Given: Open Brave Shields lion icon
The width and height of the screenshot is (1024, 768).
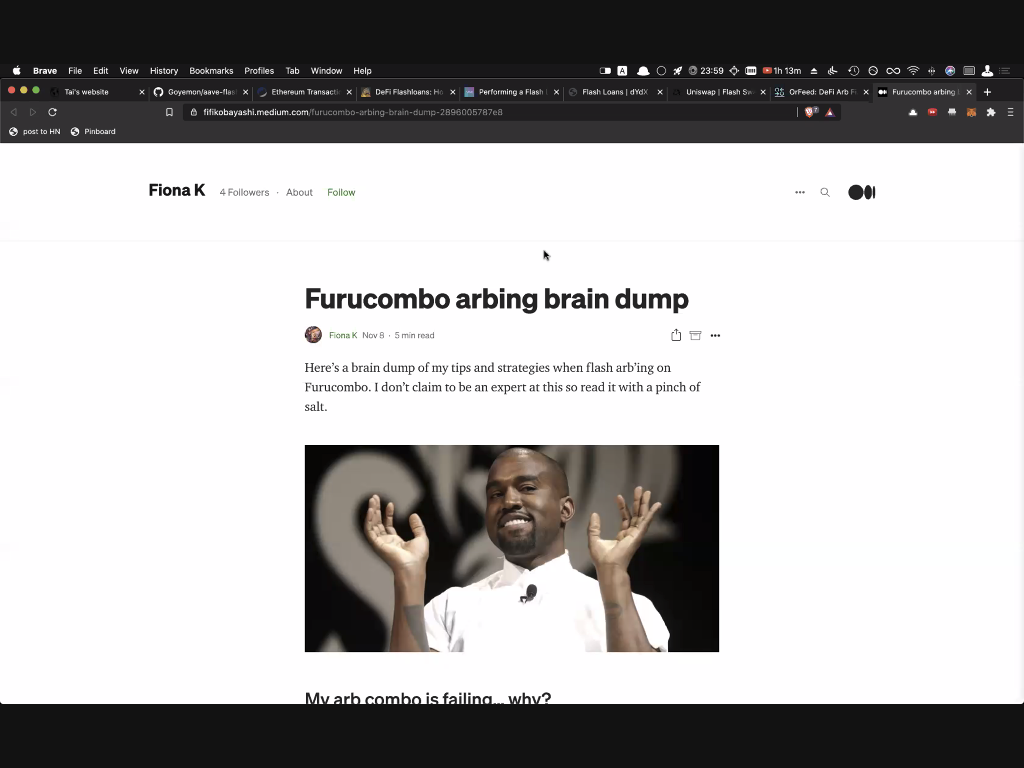Looking at the screenshot, I should [810, 112].
